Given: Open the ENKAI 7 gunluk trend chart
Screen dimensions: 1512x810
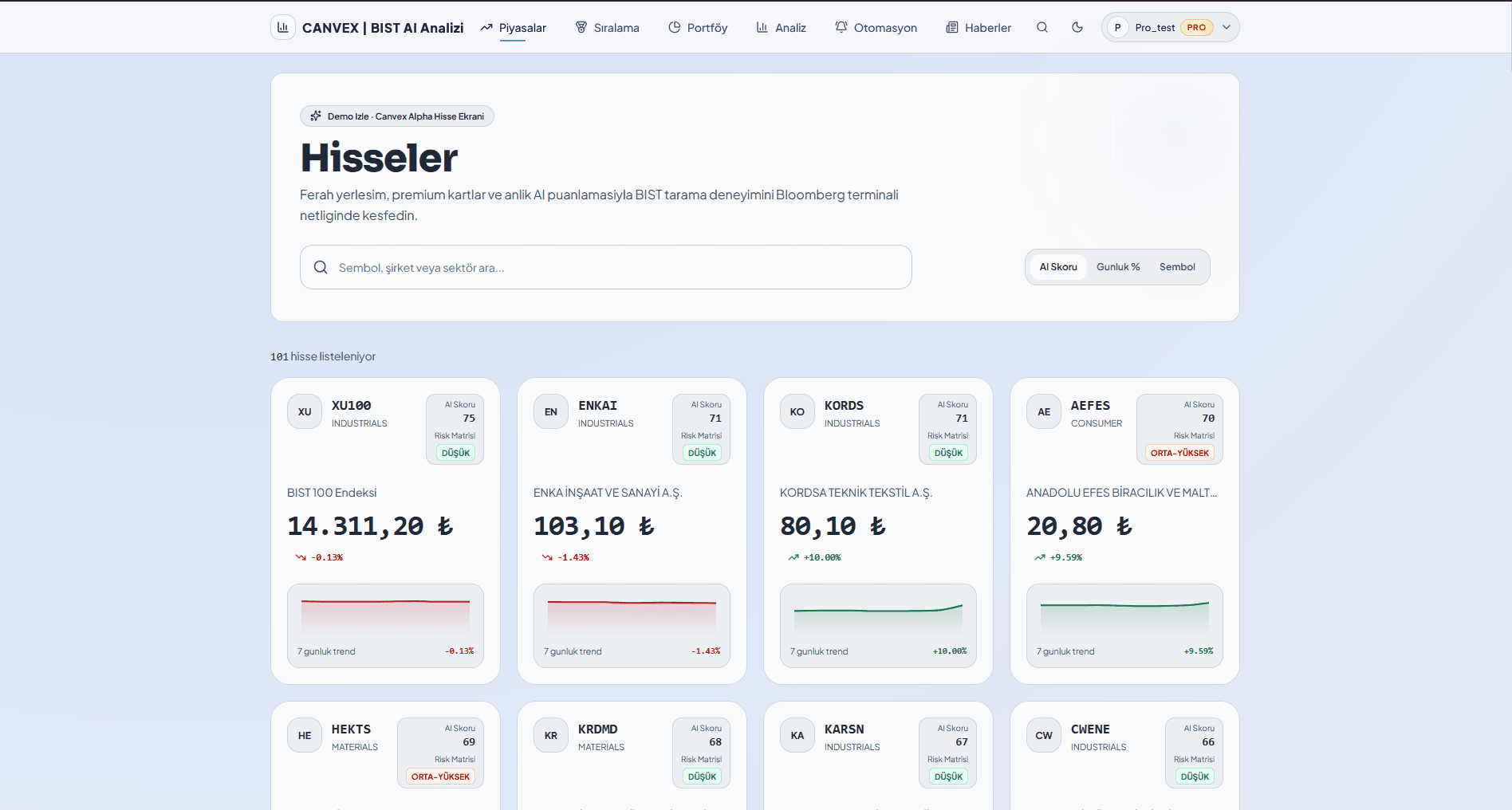Looking at the screenshot, I should (x=632, y=626).
